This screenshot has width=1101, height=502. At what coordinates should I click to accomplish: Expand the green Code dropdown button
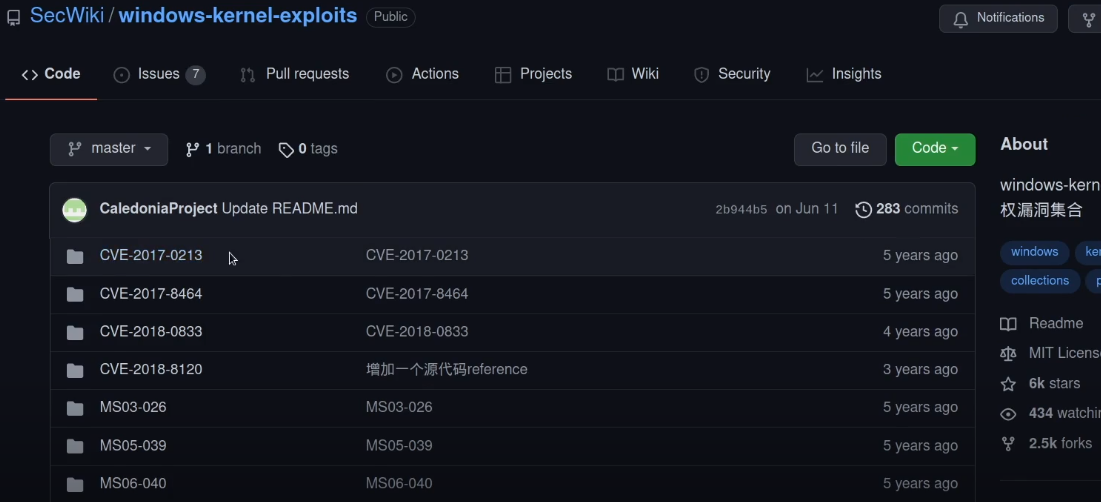935,149
